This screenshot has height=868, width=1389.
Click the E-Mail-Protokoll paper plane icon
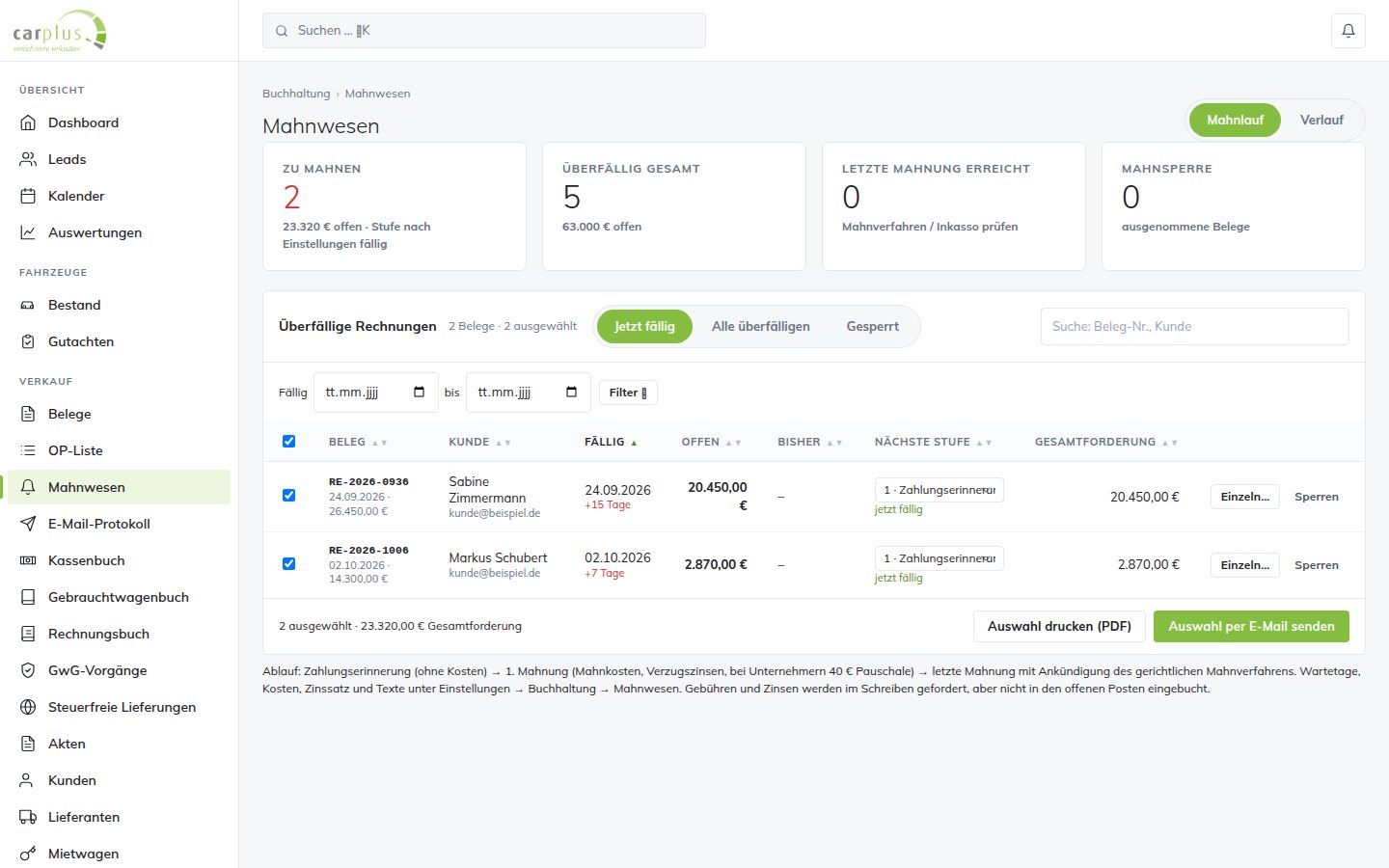tap(28, 524)
